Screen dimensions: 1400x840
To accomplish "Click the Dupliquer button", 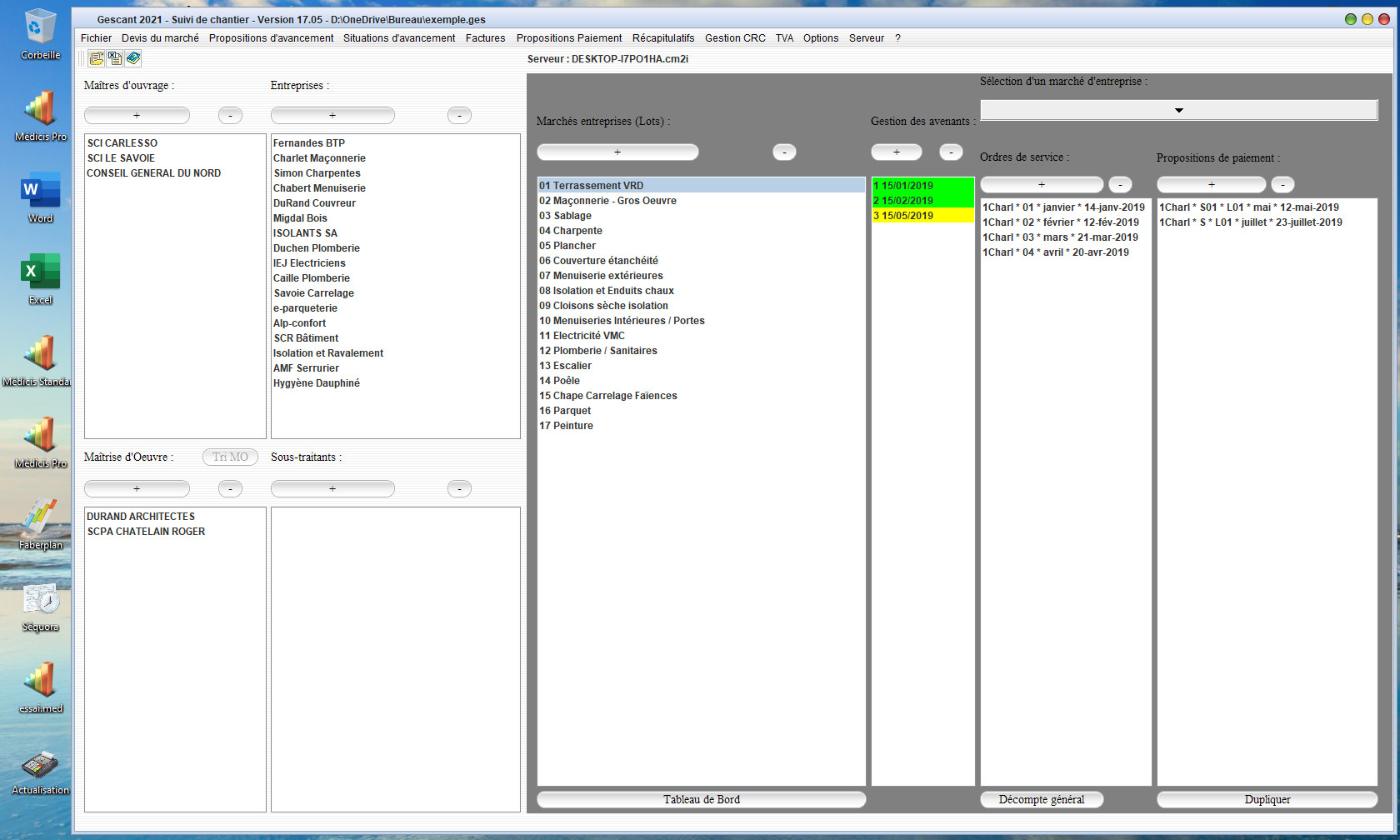I will coord(1267,799).
